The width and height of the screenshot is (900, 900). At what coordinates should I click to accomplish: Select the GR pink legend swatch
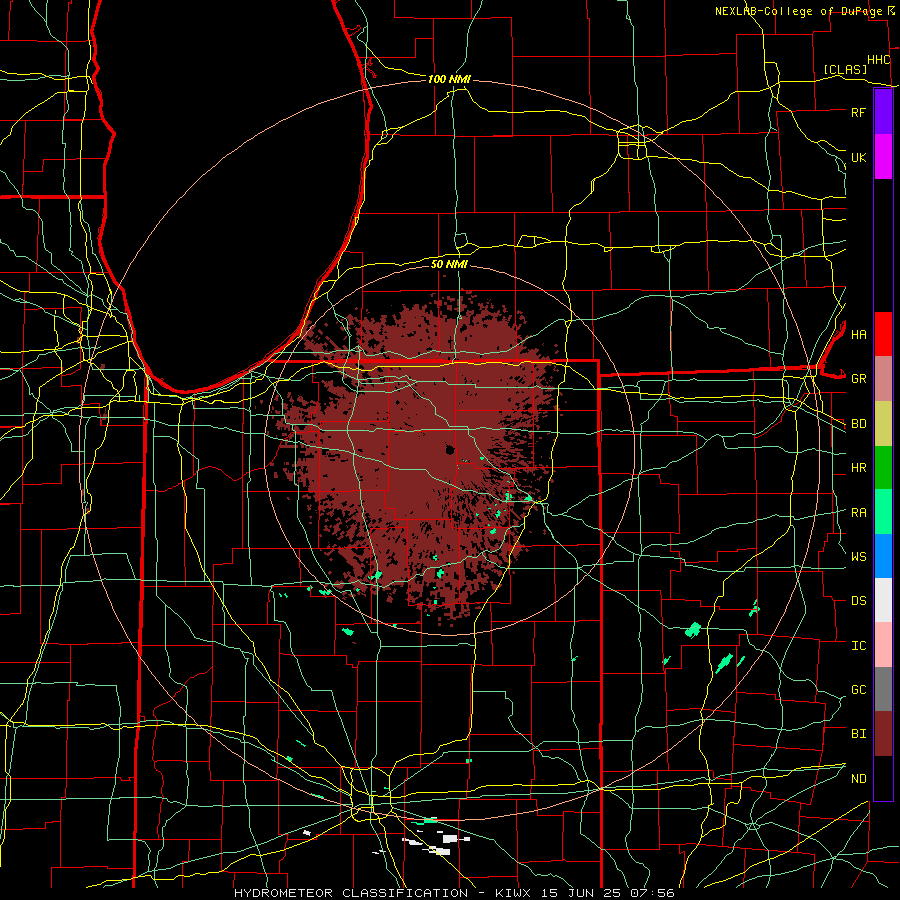(883, 378)
